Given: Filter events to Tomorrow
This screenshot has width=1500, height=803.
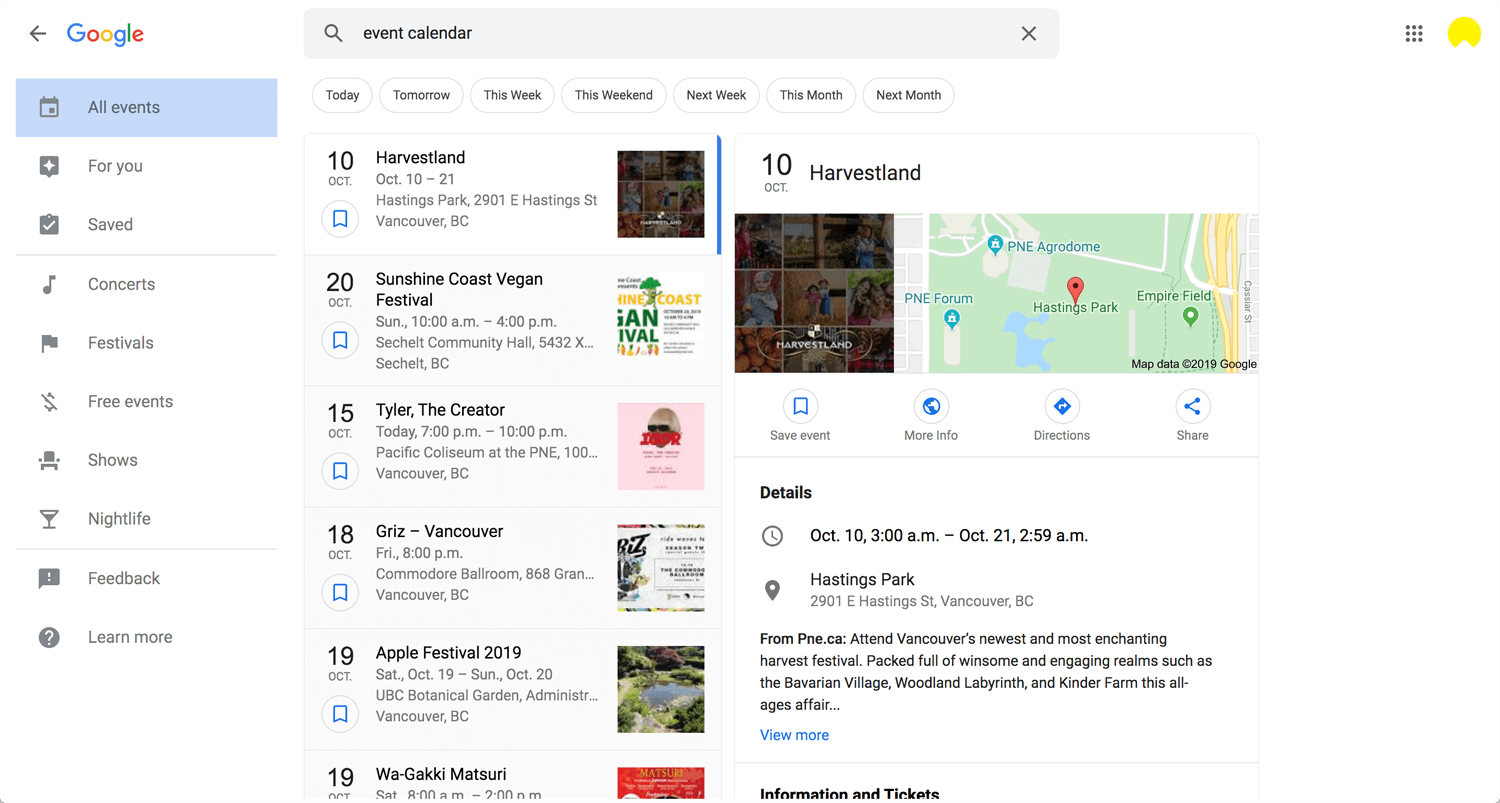Looking at the screenshot, I should 421,95.
